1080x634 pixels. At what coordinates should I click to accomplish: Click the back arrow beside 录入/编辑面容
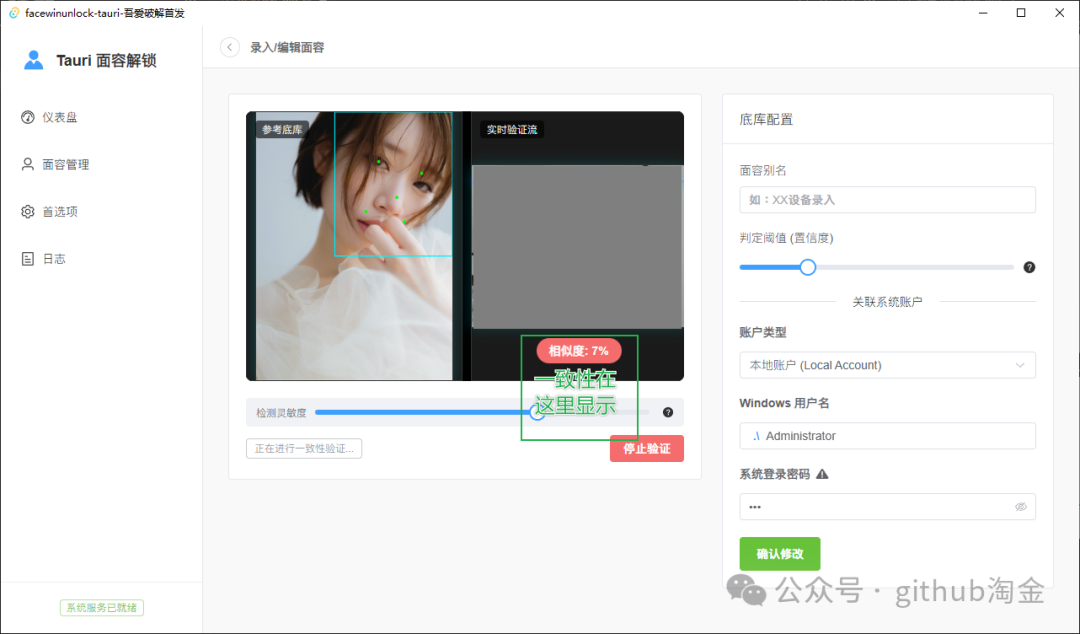click(229, 46)
